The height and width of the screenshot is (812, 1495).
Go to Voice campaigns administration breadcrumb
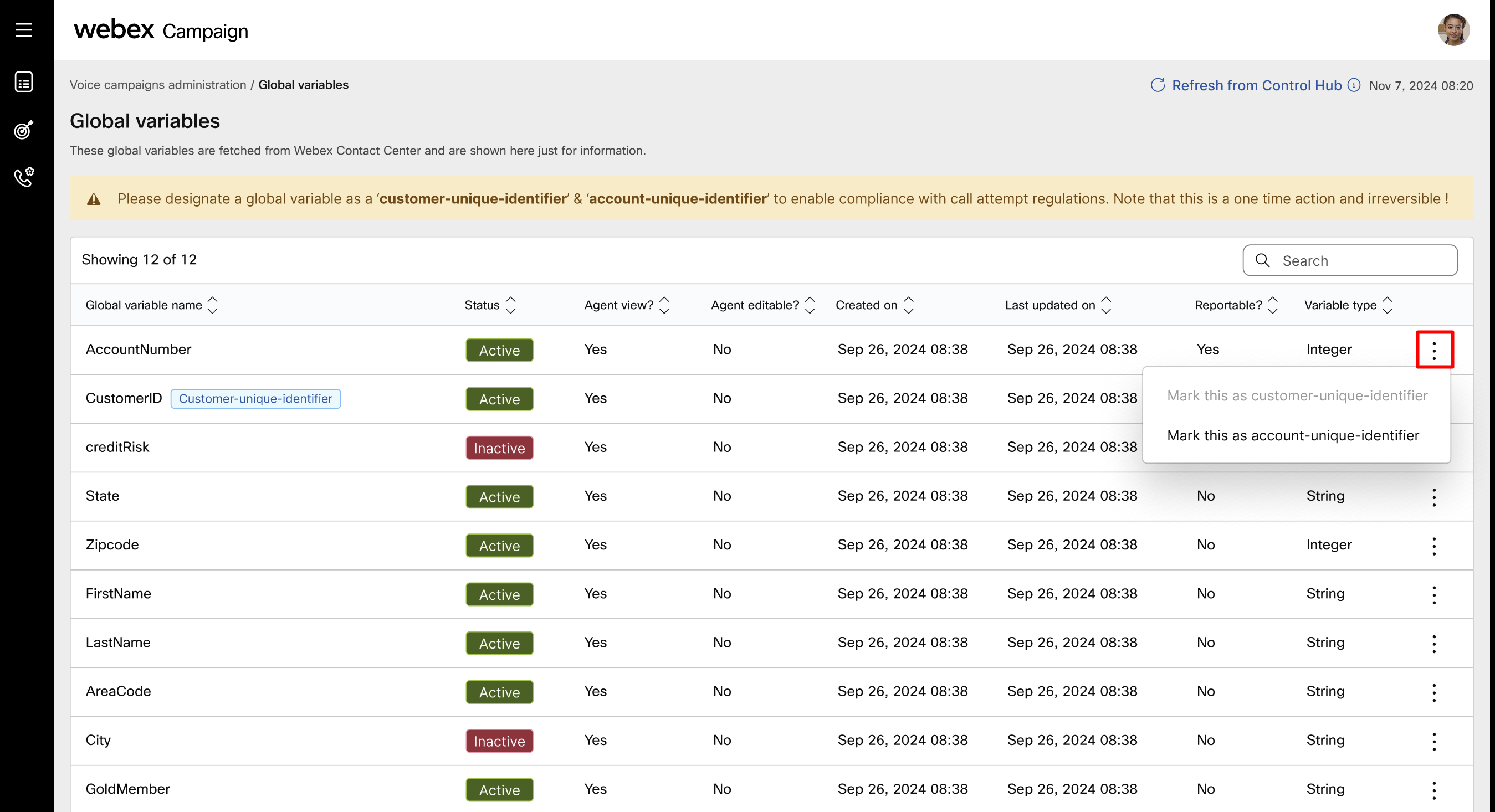coord(158,85)
